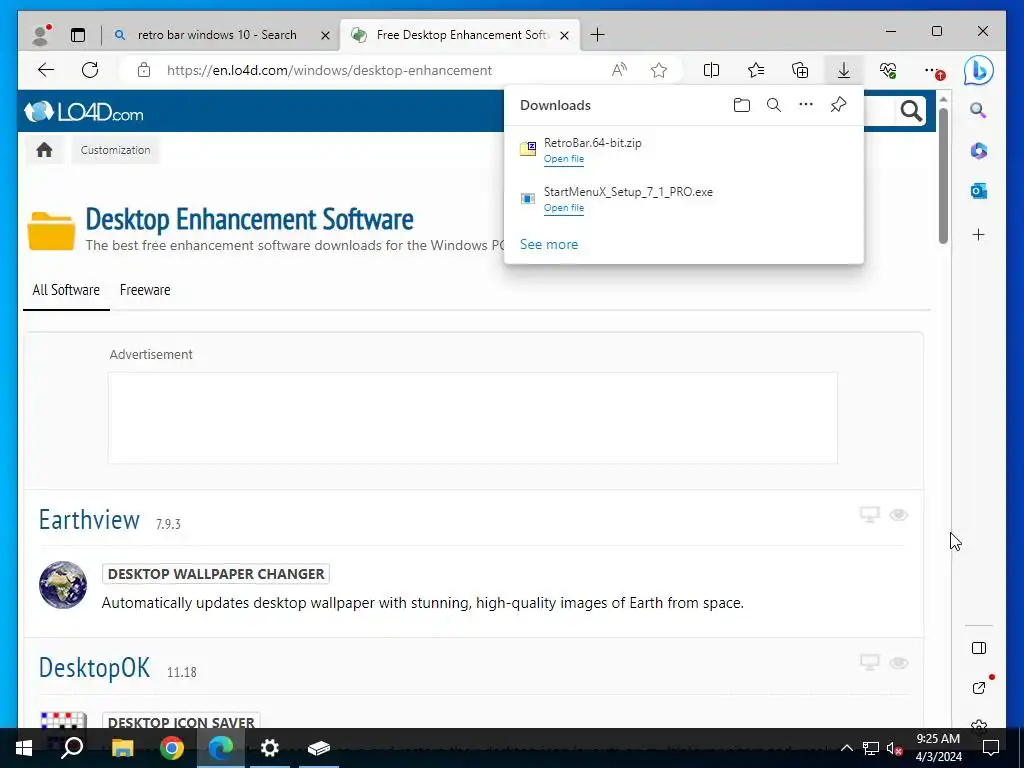Open a new browser tab

pyautogui.click(x=597, y=35)
